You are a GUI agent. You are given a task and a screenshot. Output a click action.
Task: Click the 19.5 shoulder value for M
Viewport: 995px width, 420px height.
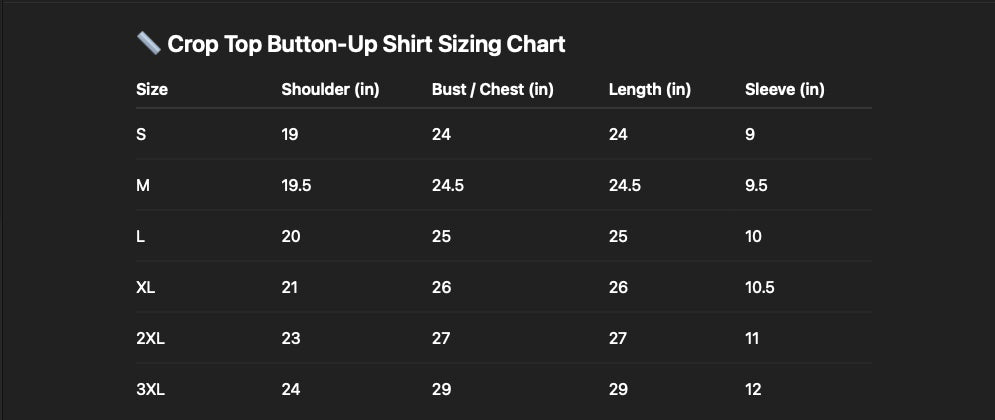pos(296,185)
